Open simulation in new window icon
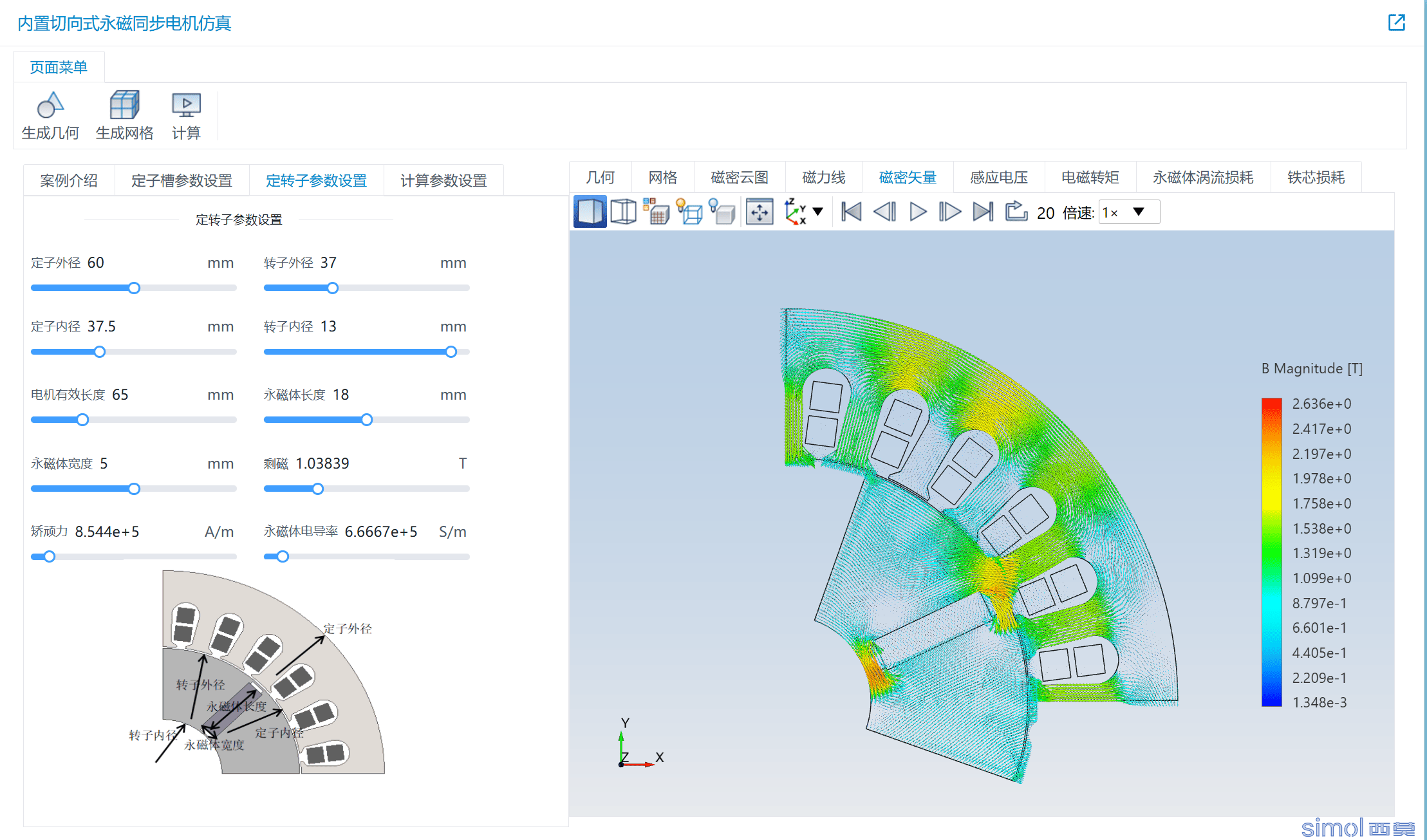This screenshot has width=1427, height=840. 1396,23
